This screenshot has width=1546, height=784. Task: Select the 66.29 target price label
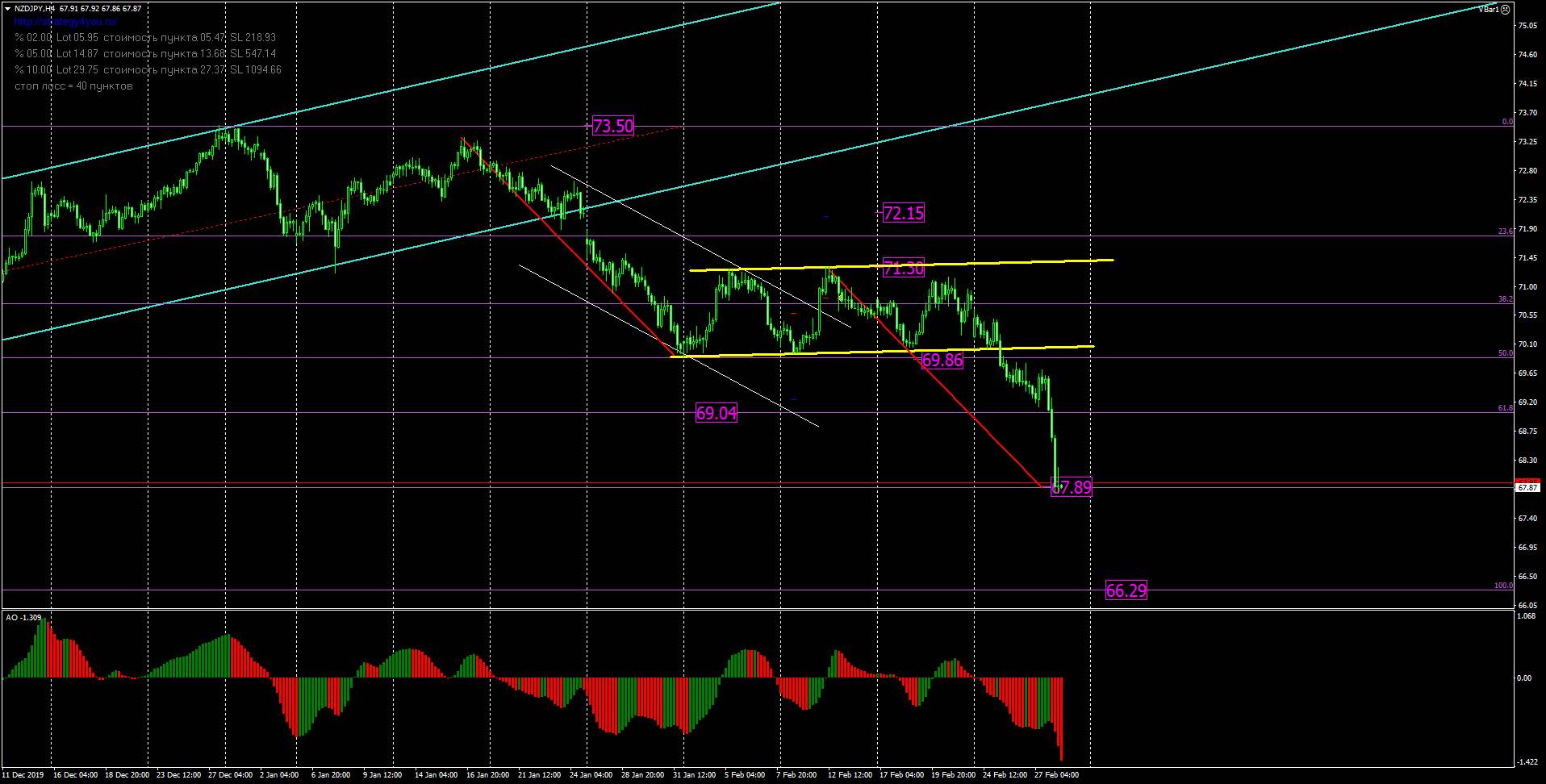pyautogui.click(x=1126, y=590)
